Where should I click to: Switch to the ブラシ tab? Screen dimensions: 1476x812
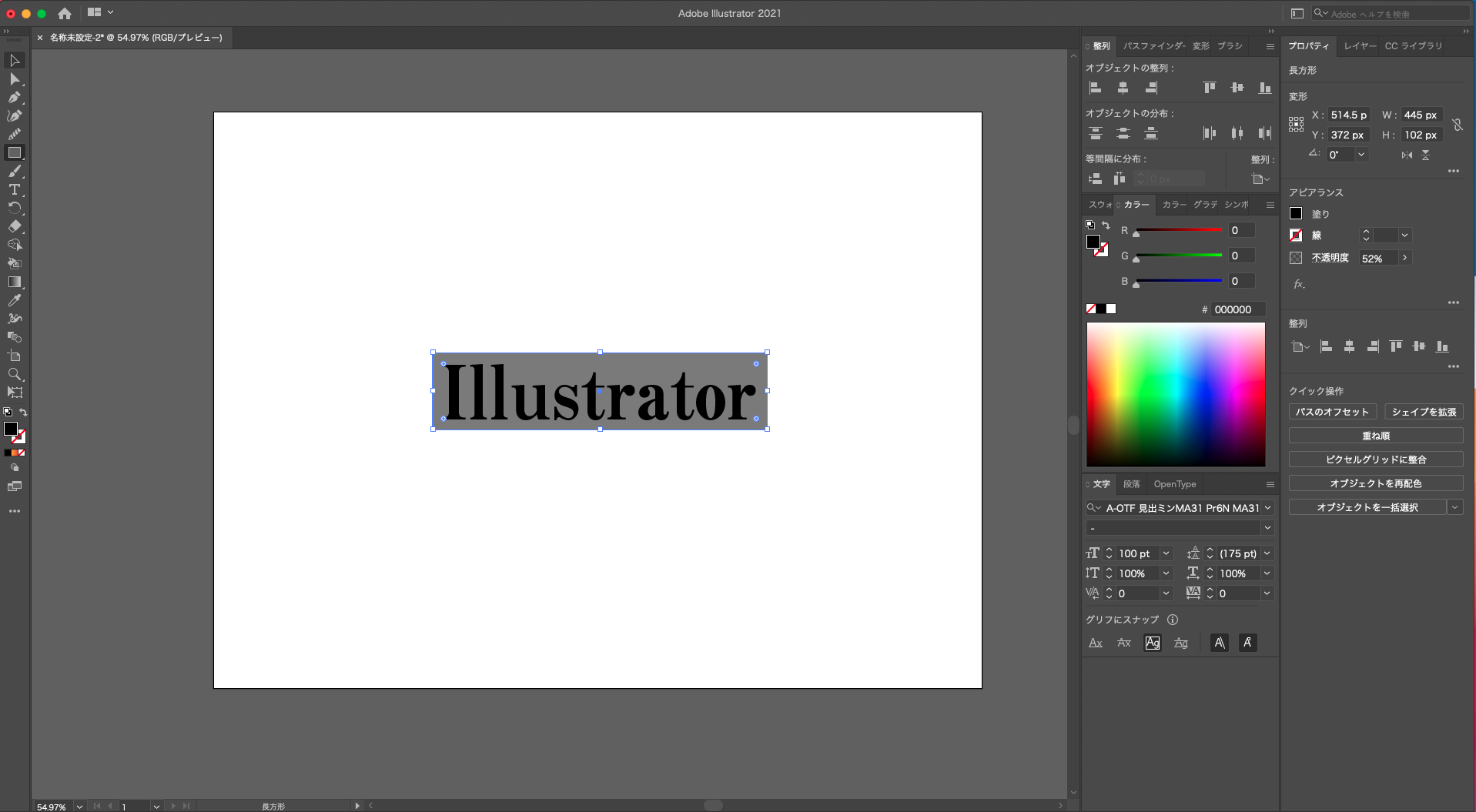pyautogui.click(x=1230, y=46)
